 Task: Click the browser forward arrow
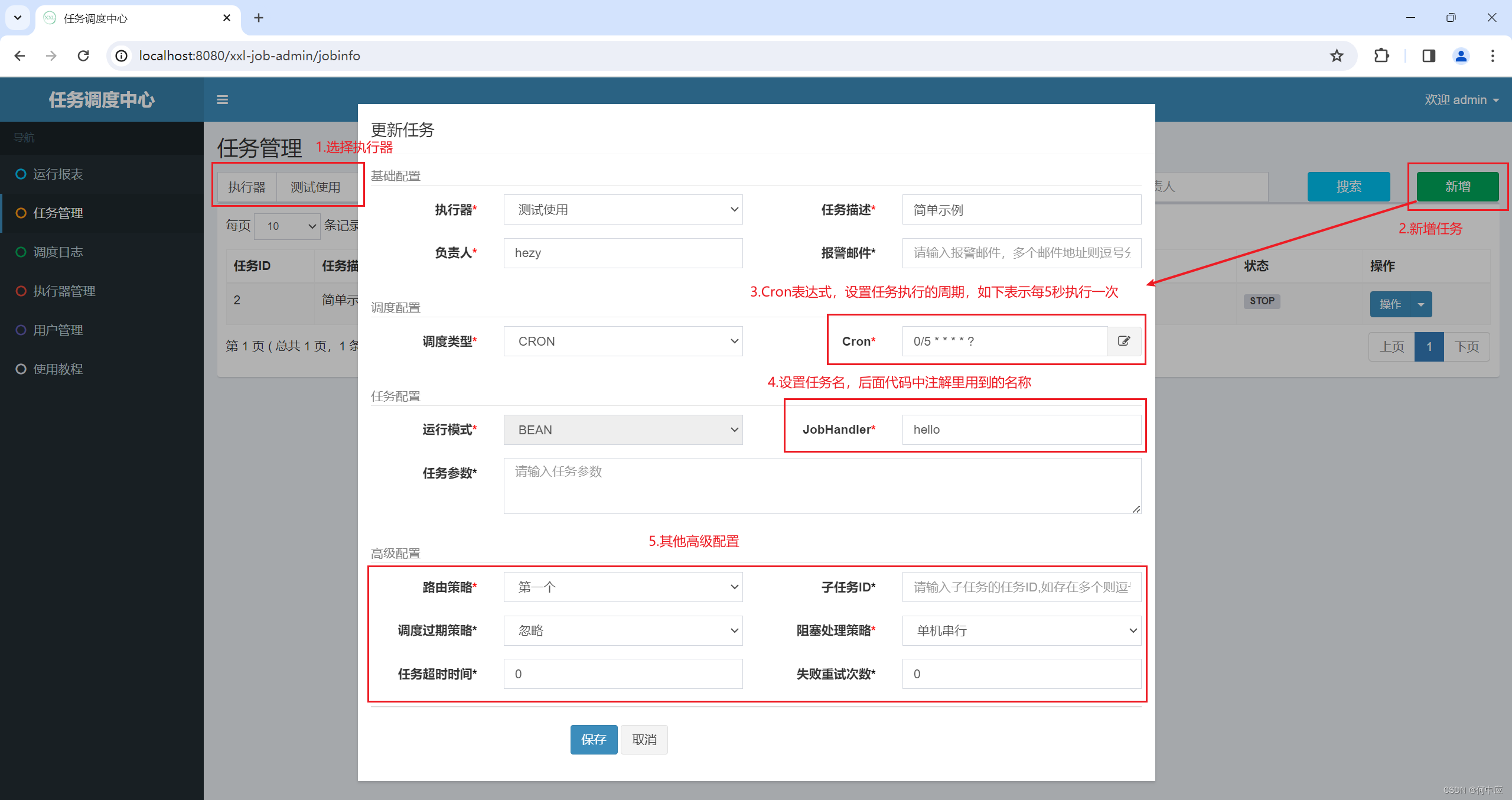click(x=51, y=56)
